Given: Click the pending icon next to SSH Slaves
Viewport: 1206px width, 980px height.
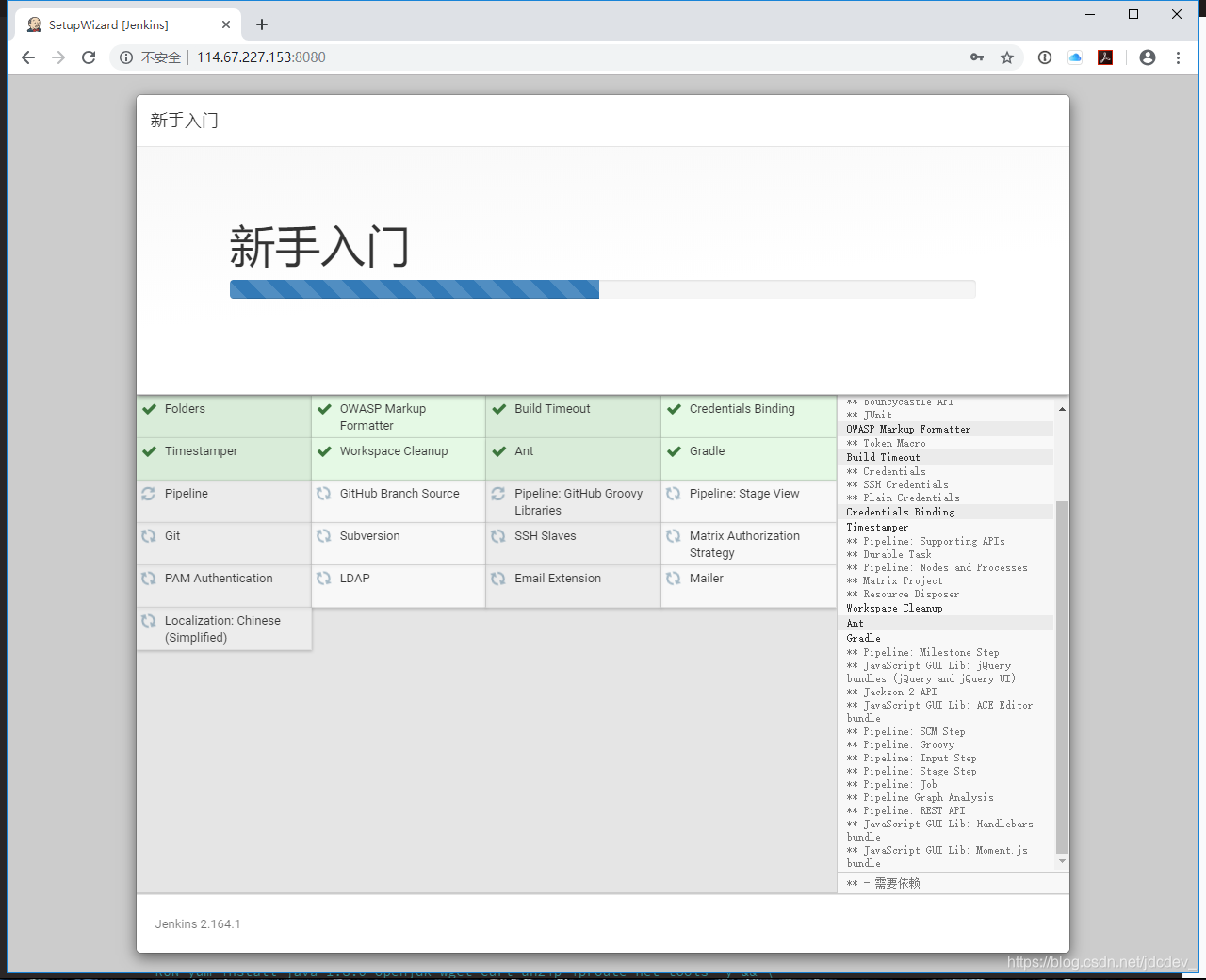Looking at the screenshot, I should click(498, 536).
